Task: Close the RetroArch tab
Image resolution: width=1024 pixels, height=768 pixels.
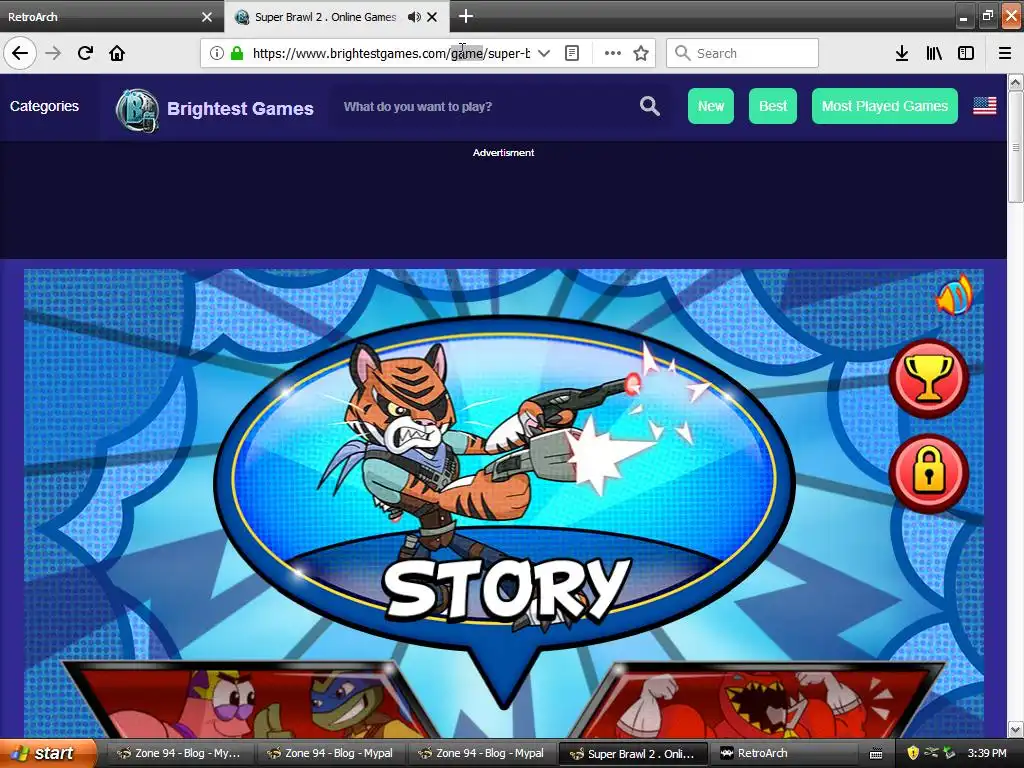Action: pos(207,17)
